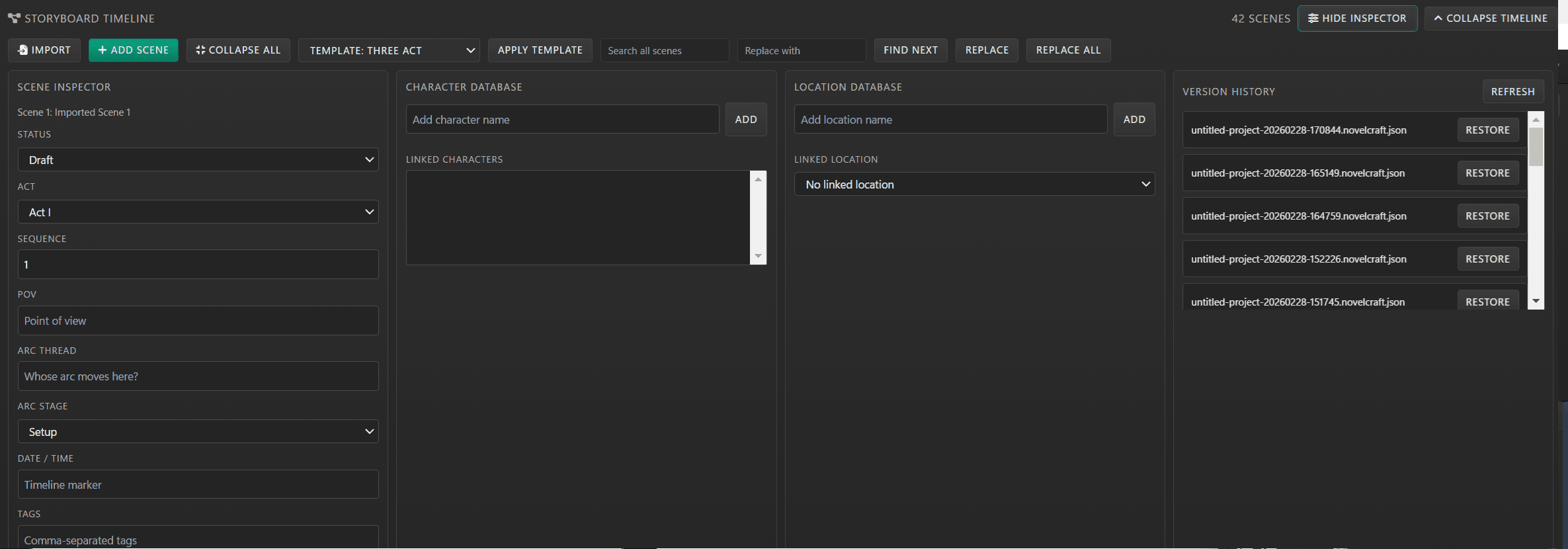Click the Timeline marker date field
Screen dimensions: 1568x549
[x=198, y=484]
